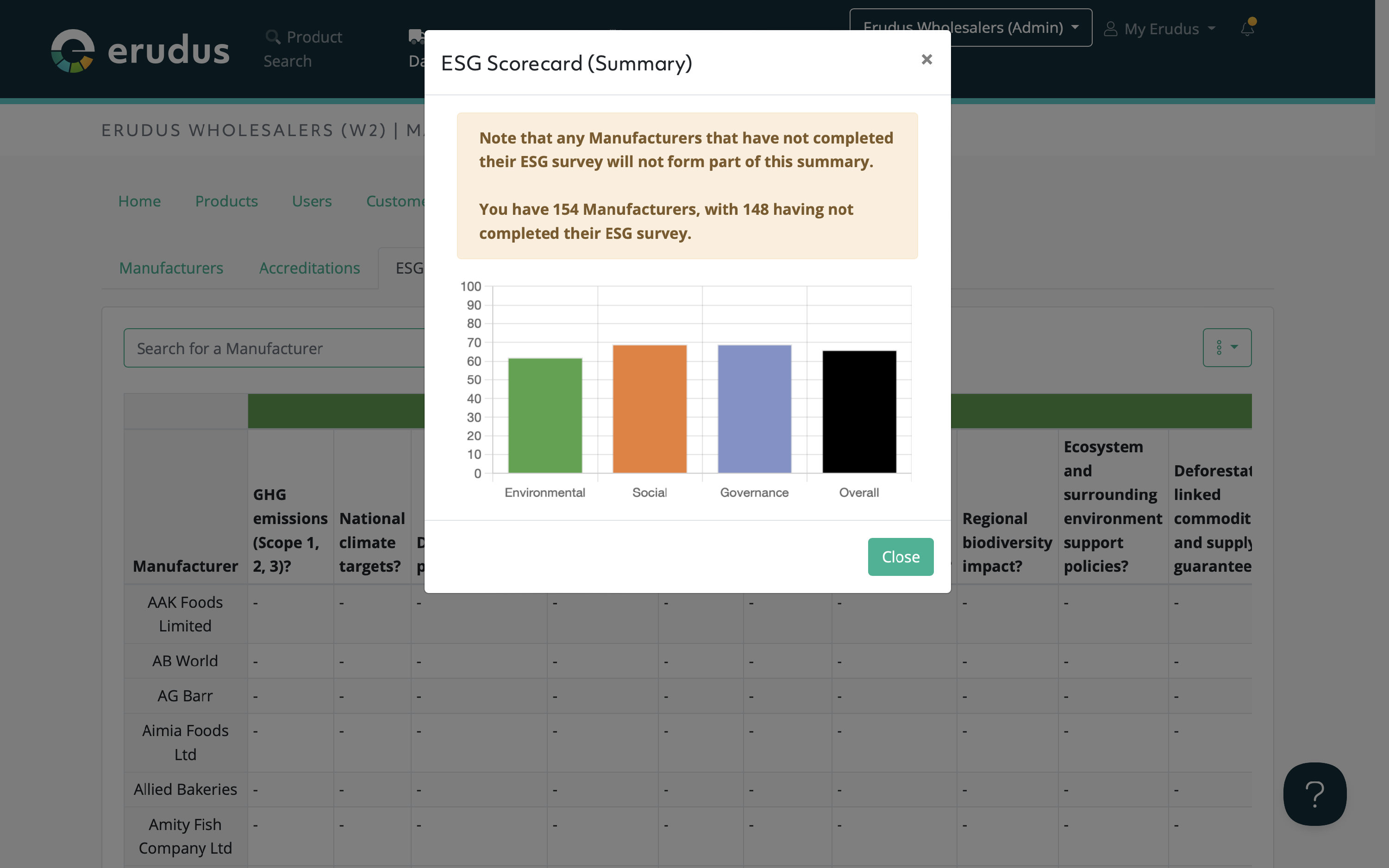The height and width of the screenshot is (868, 1389).
Task: Switch to the Manufacturers tab
Action: [x=171, y=268]
